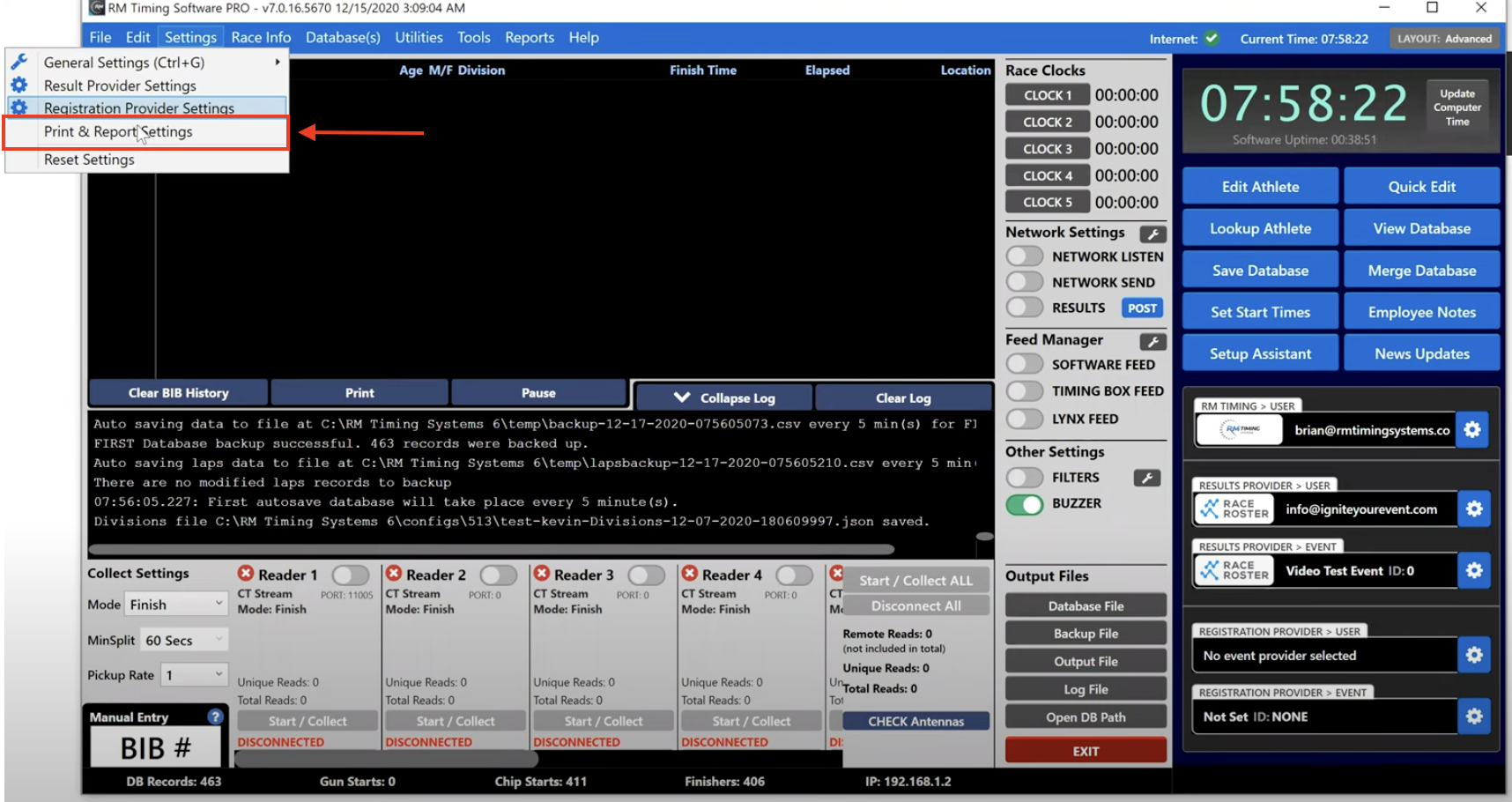The image size is (1512, 802).
Task: Open RM Timing user gear settings
Action: click(1472, 430)
